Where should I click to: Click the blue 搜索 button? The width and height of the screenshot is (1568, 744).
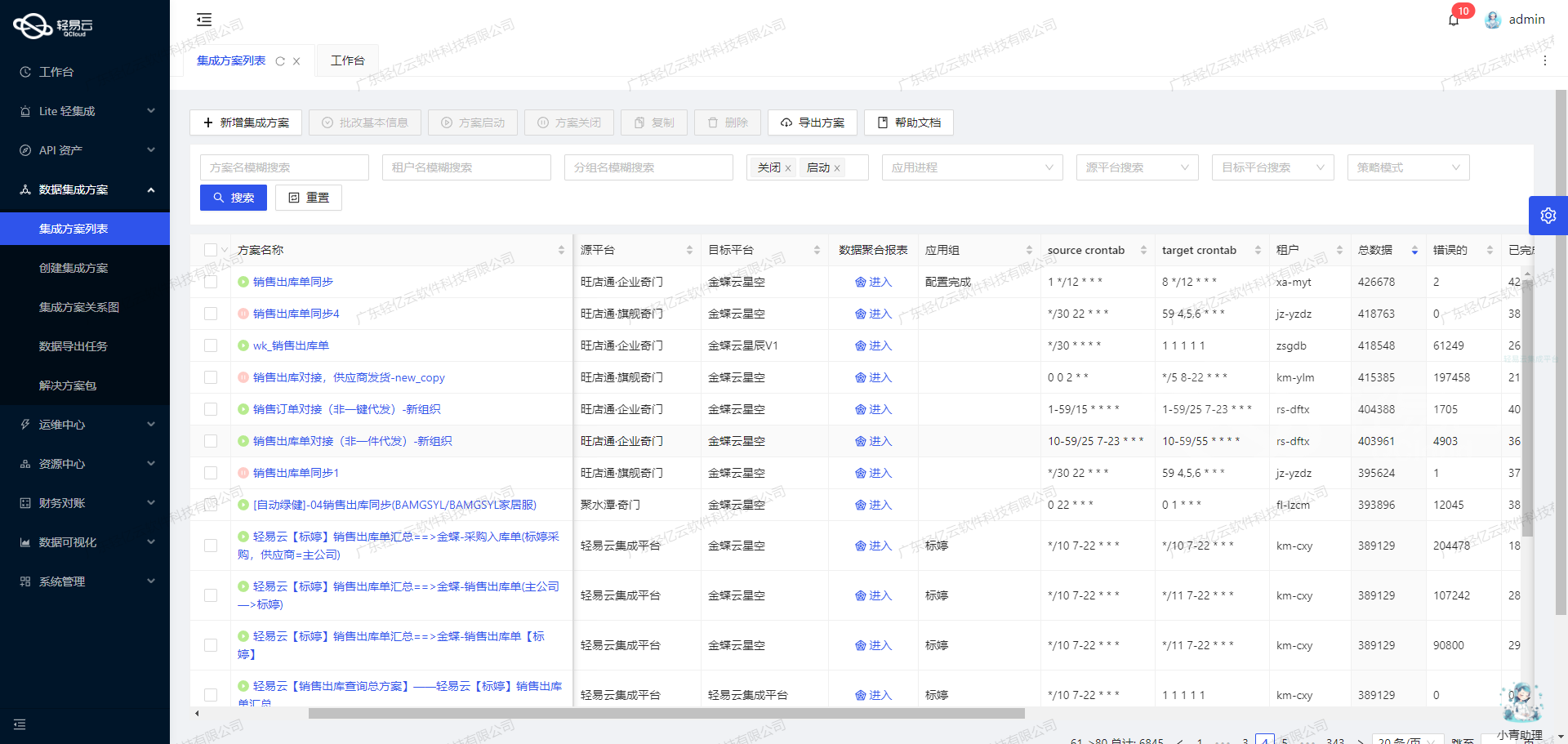[234, 198]
